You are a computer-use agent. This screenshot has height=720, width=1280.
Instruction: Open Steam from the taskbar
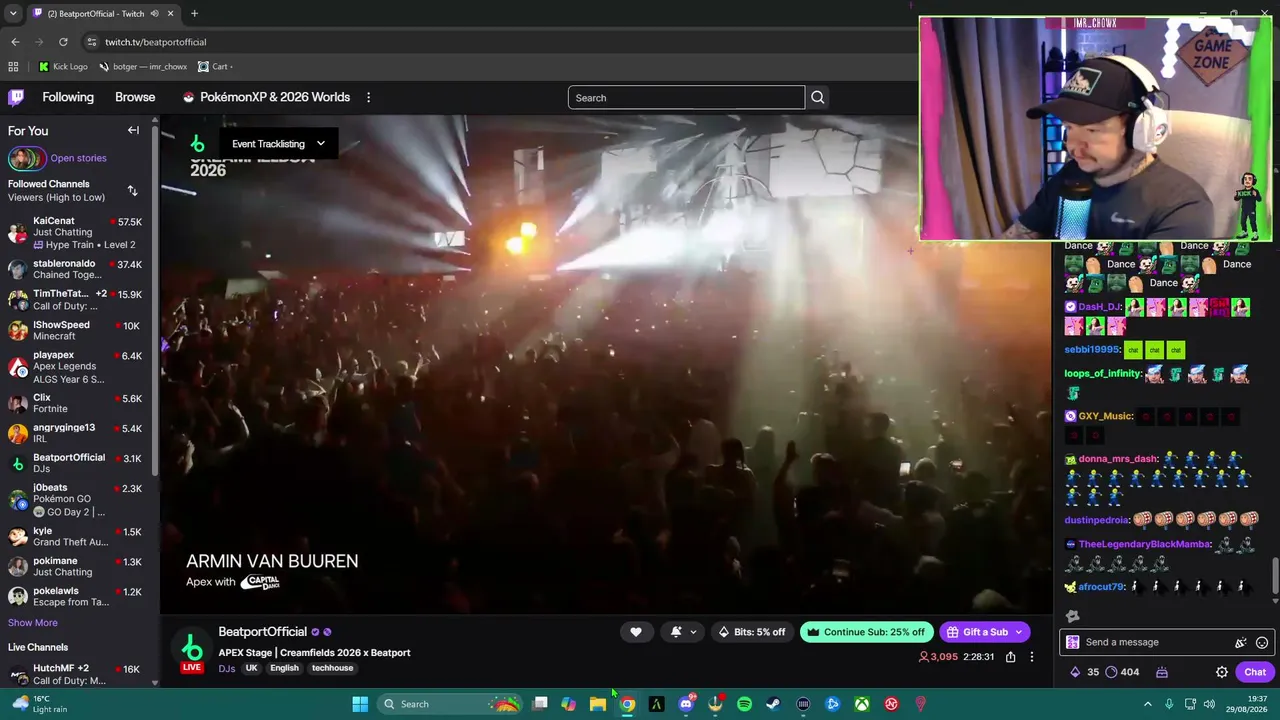click(773, 704)
